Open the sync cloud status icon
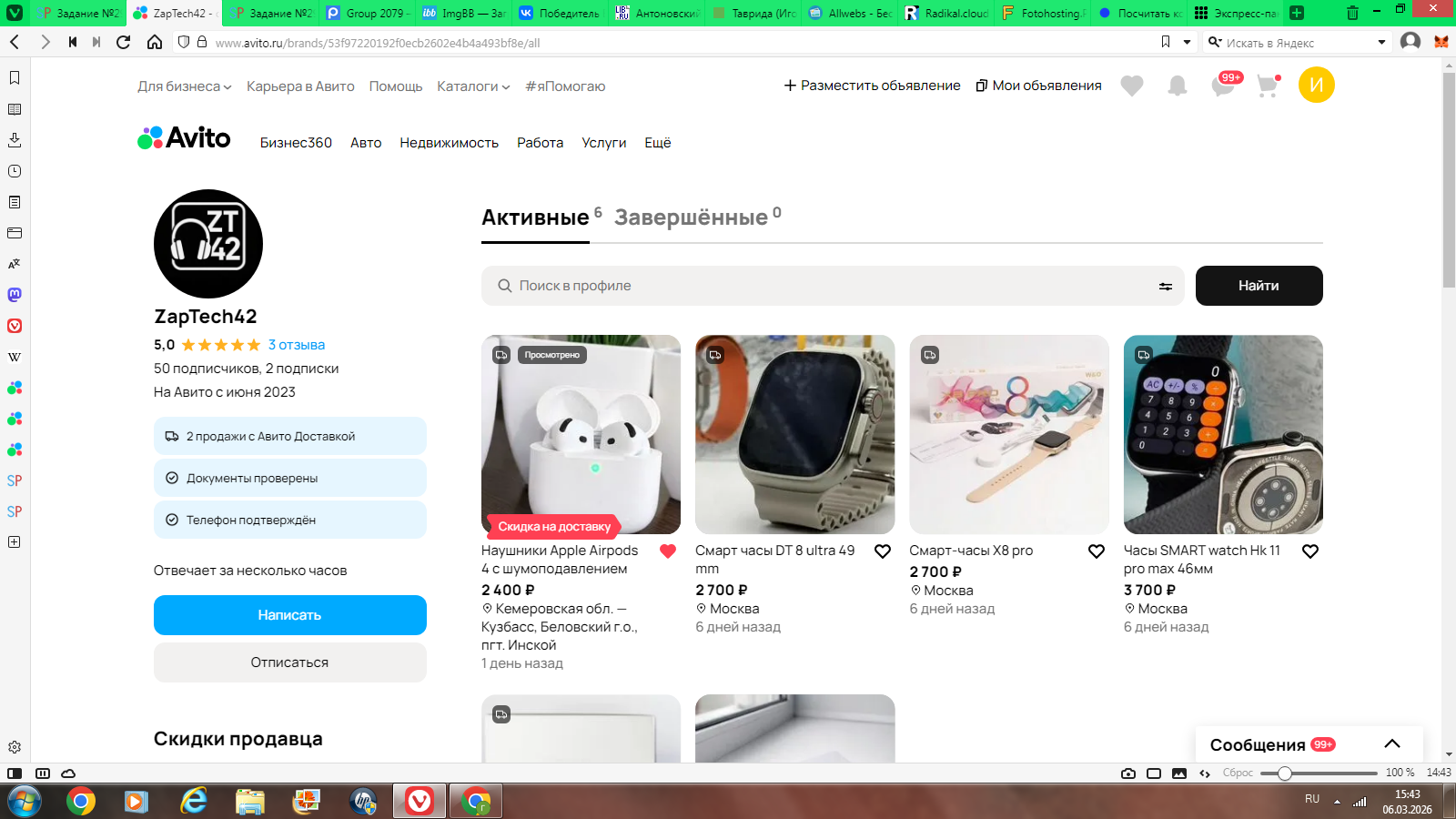1456x819 pixels. pyautogui.click(x=68, y=773)
